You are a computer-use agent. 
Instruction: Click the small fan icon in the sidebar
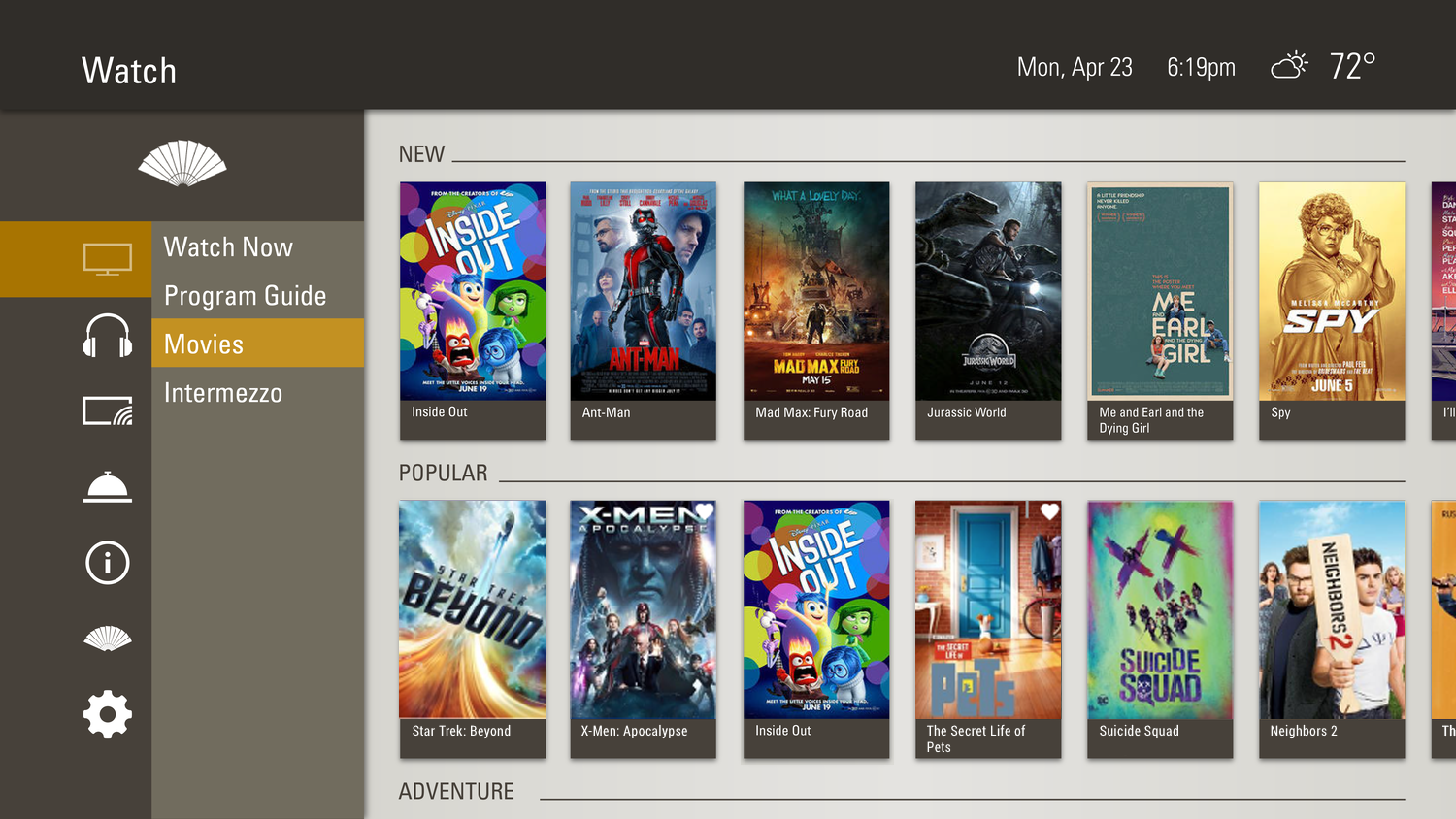107,639
